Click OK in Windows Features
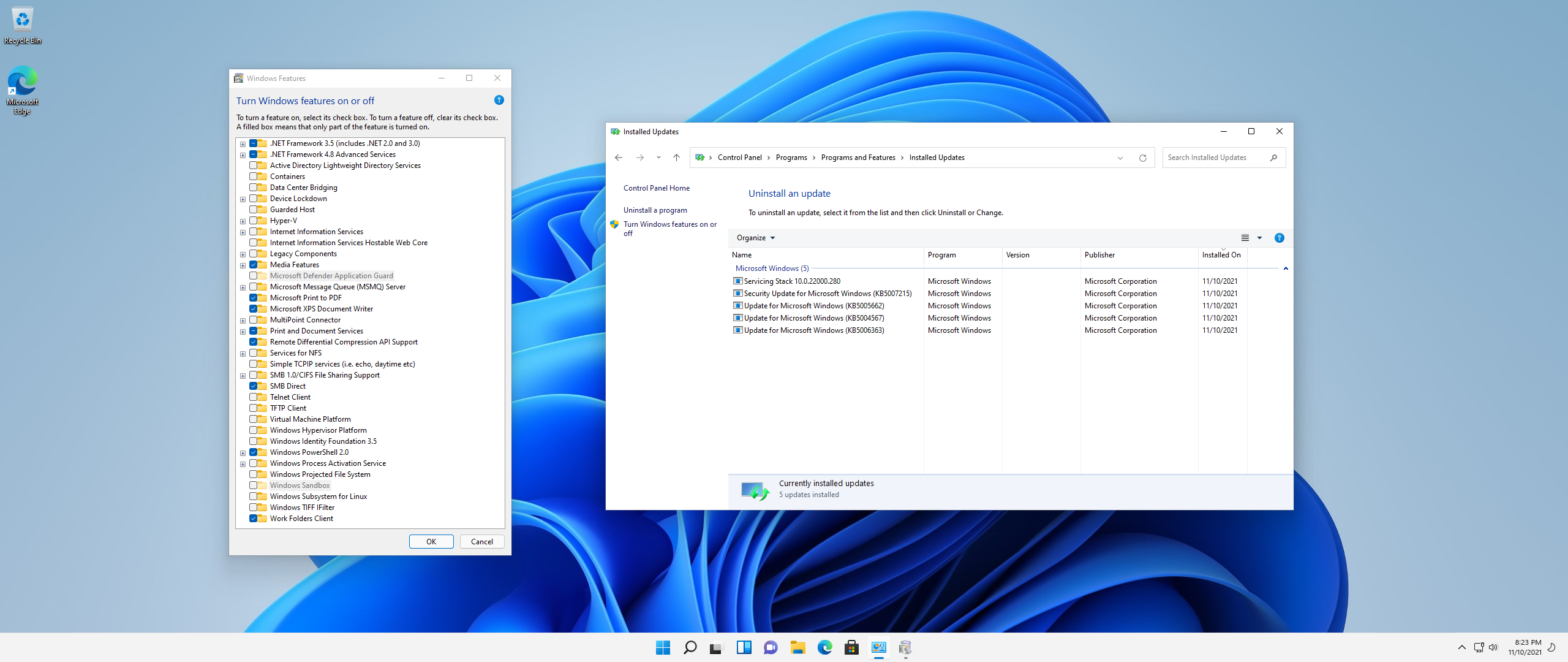The height and width of the screenshot is (662, 1568). click(x=431, y=542)
